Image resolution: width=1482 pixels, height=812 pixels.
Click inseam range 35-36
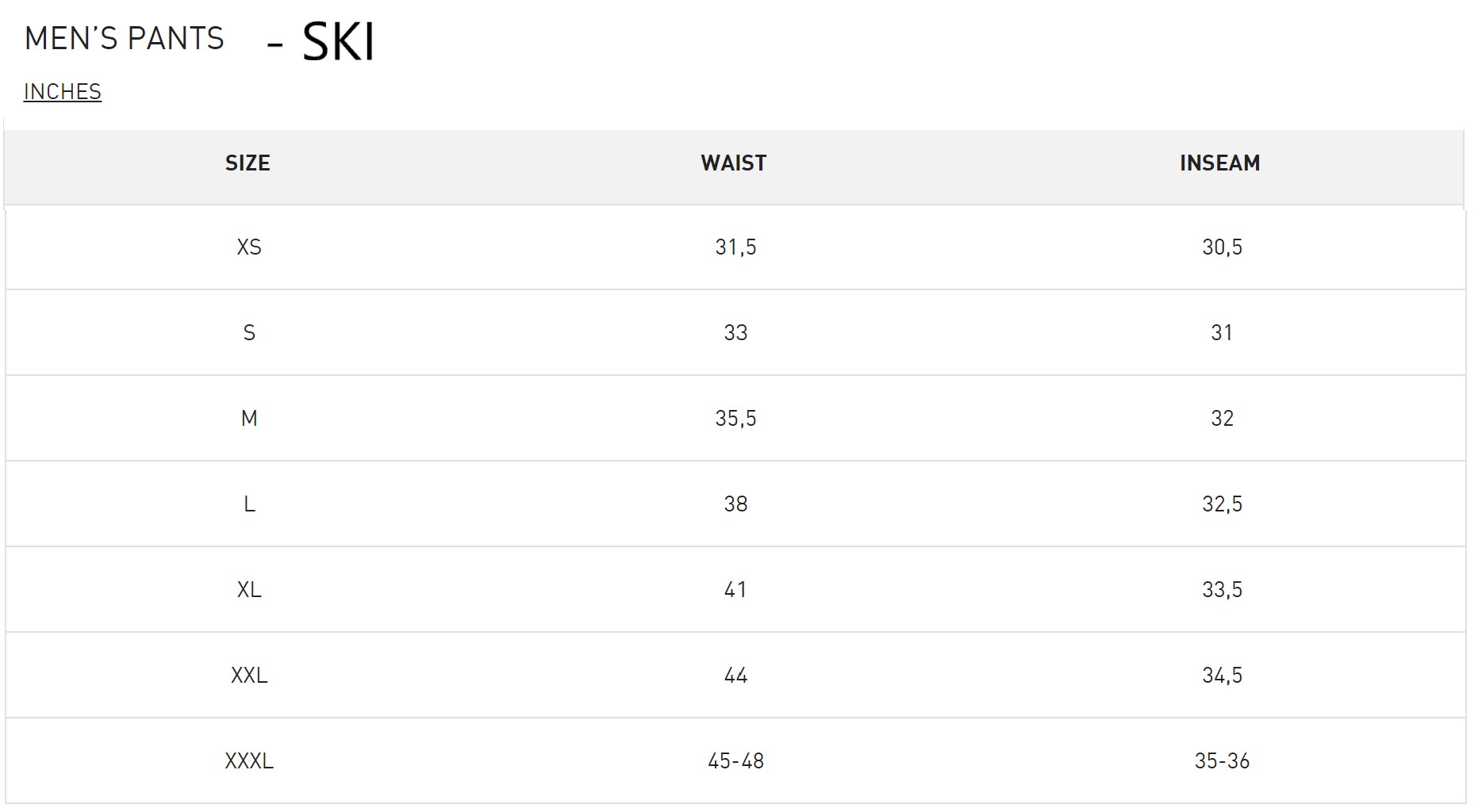[1222, 761]
